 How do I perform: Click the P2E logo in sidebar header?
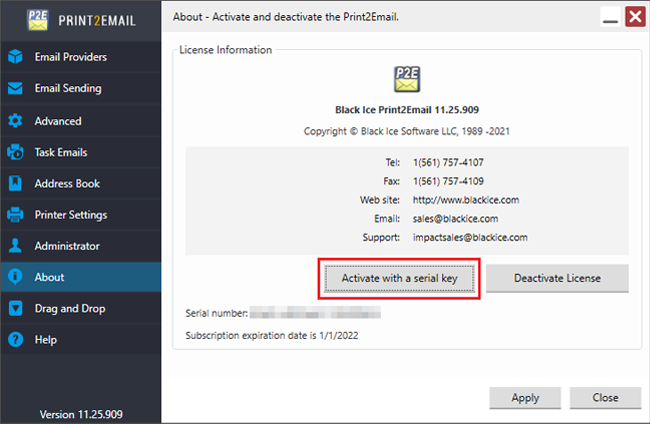tap(38, 20)
